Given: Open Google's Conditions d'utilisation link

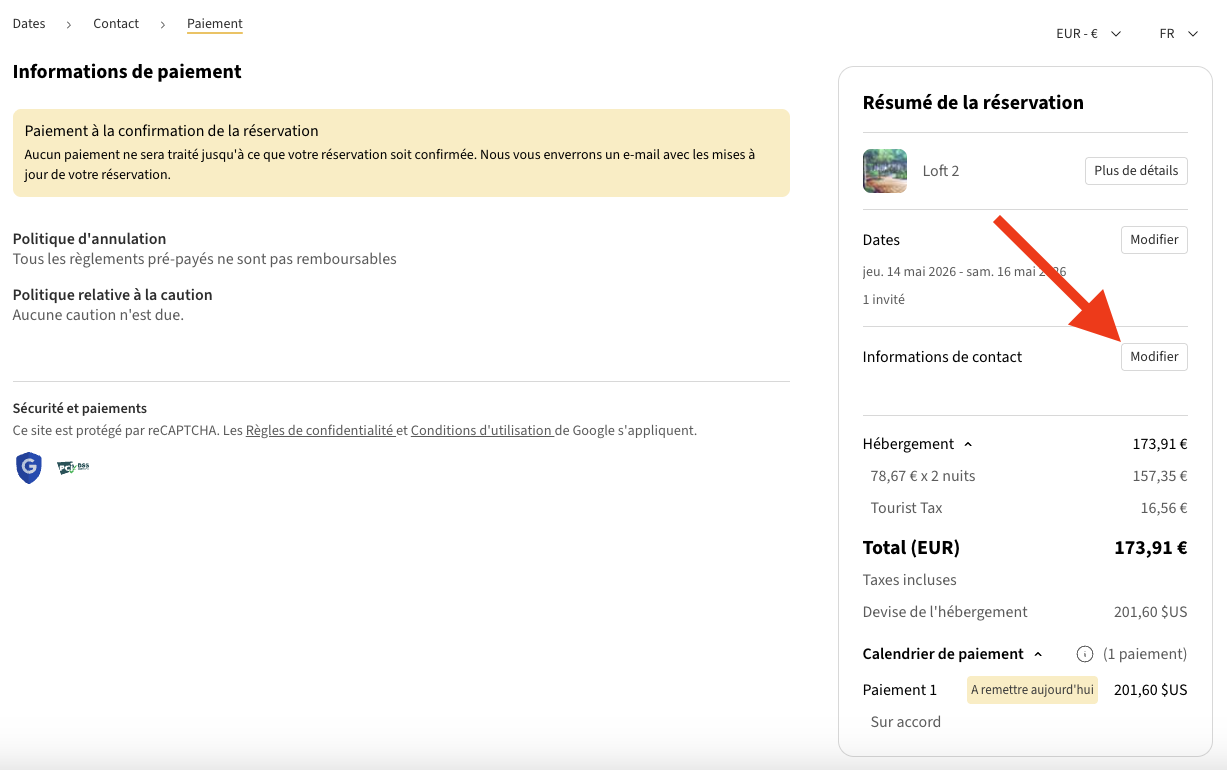Looking at the screenshot, I should point(481,431).
